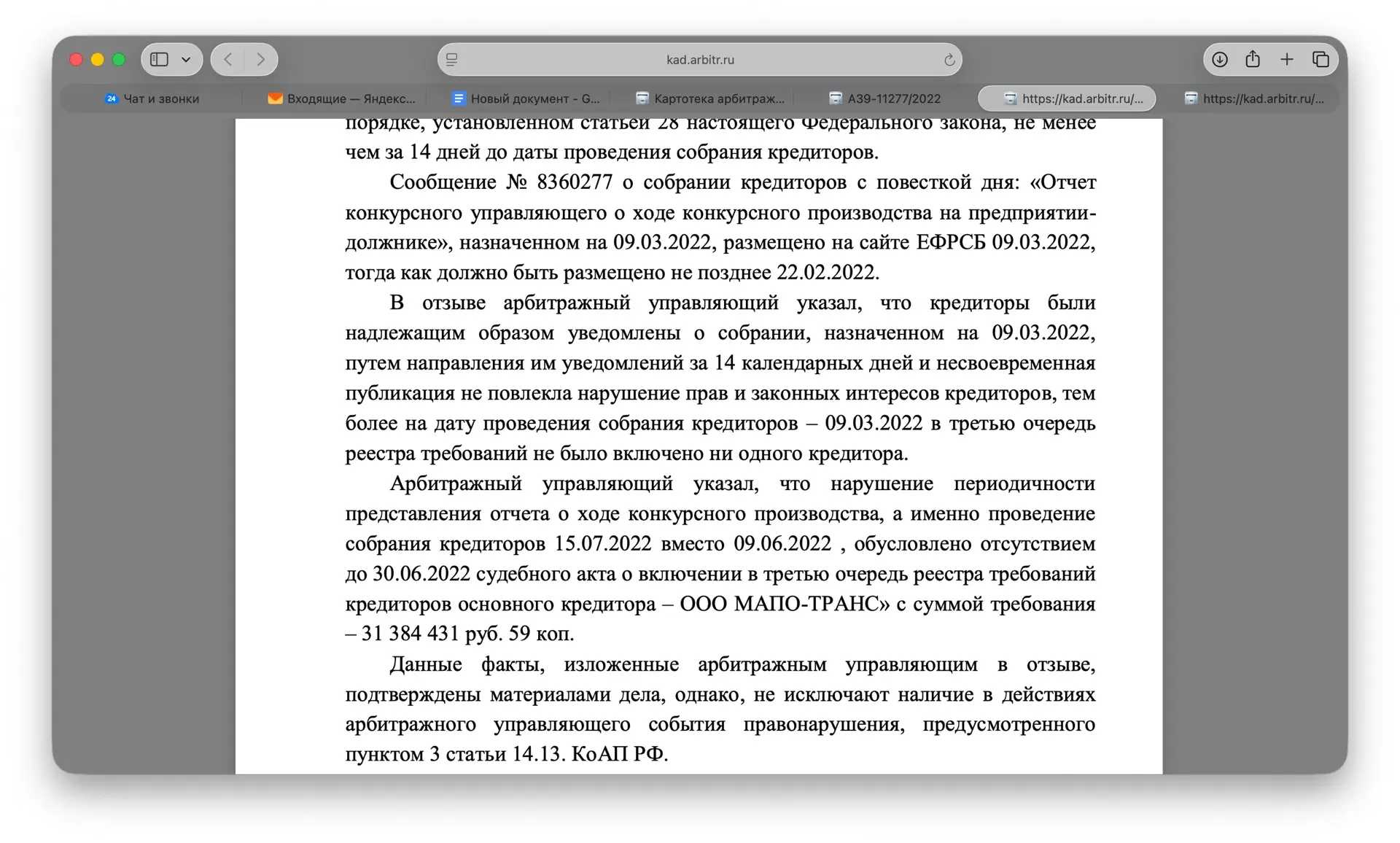This screenshot has width=1400, height=843.
Task: Click the kad.arbitr.ru address field
Action: [699, 59]
